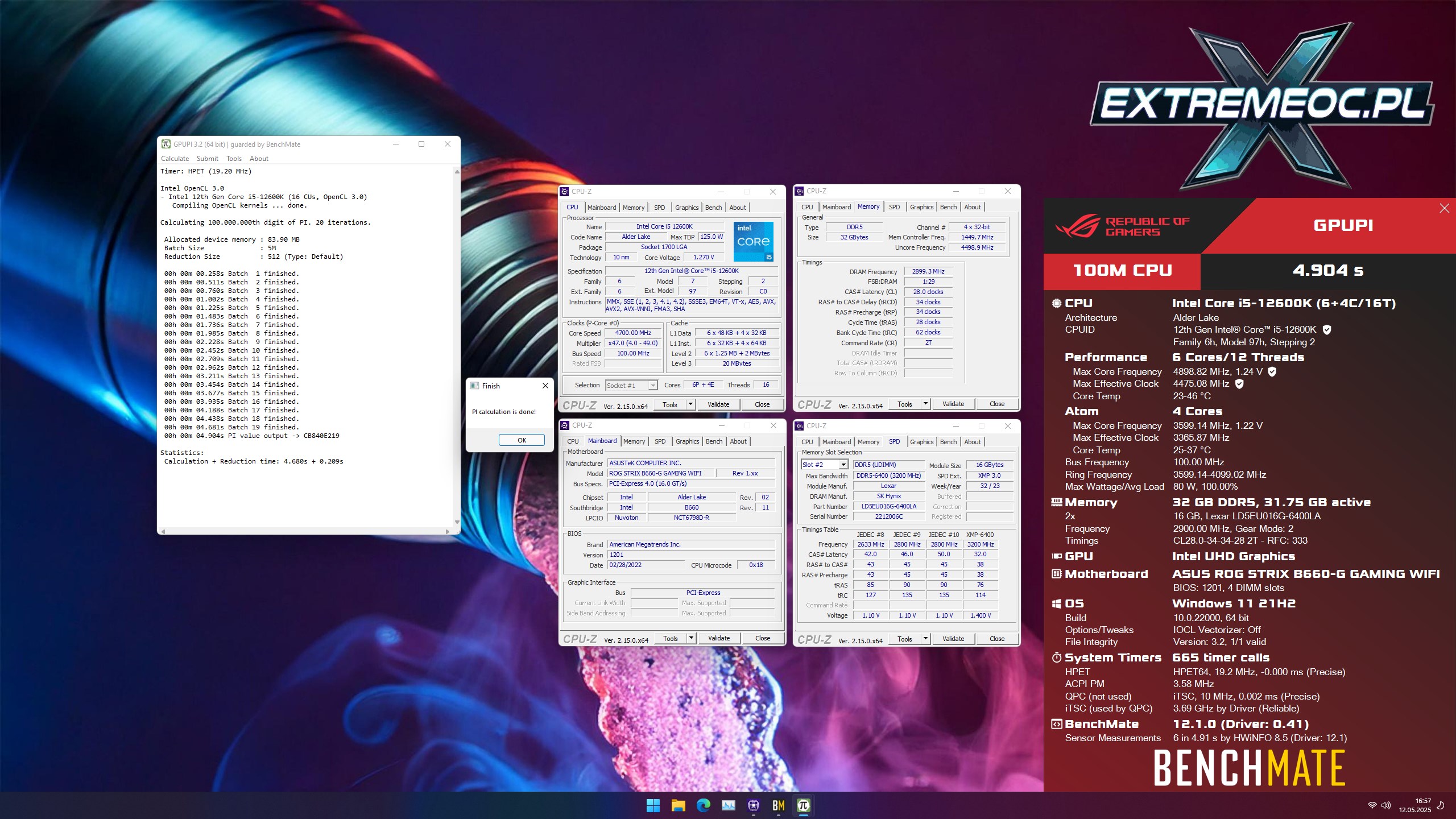Click Close in CPU-Z Mainboard window
Viewport: 1456px width, 819px height.
point(763,638)
